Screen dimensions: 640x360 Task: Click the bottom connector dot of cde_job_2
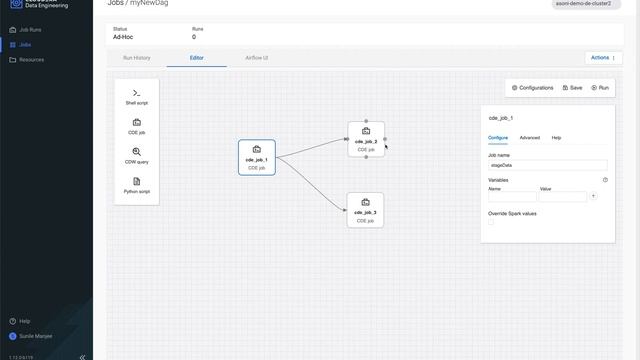coord(366,157)
